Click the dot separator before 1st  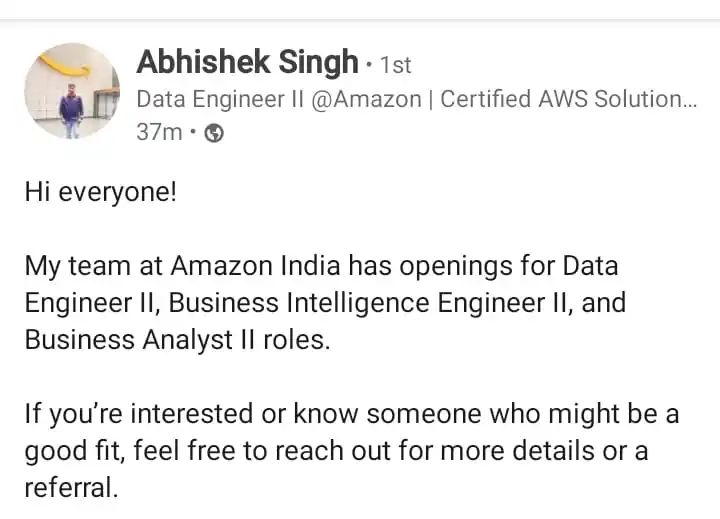[x=369, y=66]
